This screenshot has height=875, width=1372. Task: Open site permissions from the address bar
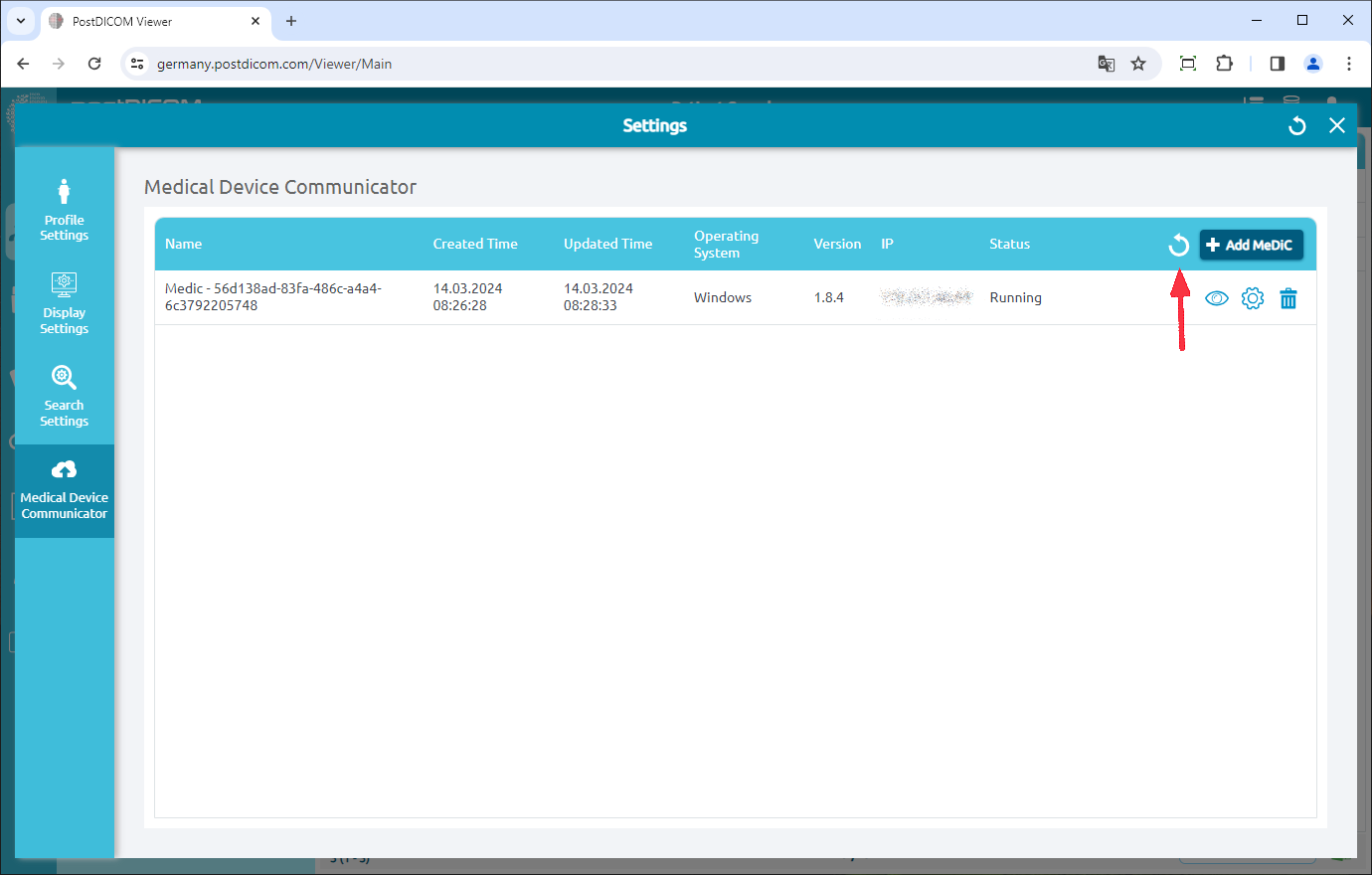134,63
